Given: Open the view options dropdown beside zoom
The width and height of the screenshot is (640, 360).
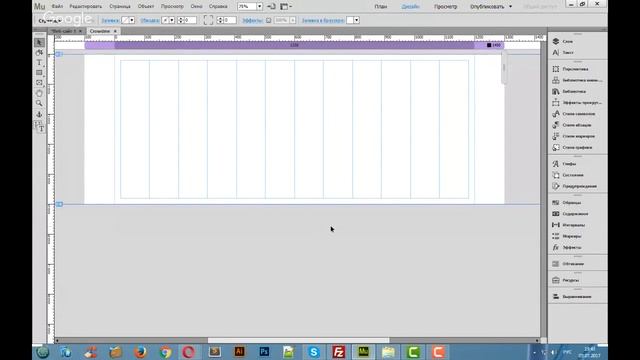Looking at the screenshot, I should click(286, 7).
